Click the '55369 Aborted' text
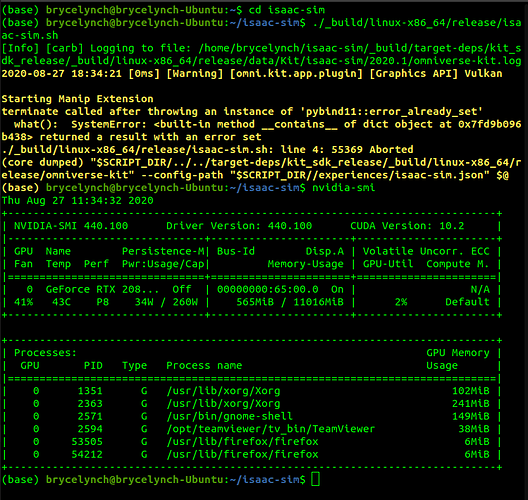Image resolution: width=528 pixels, height=500 pixels. pyautogui.click(x=372, y=149)
